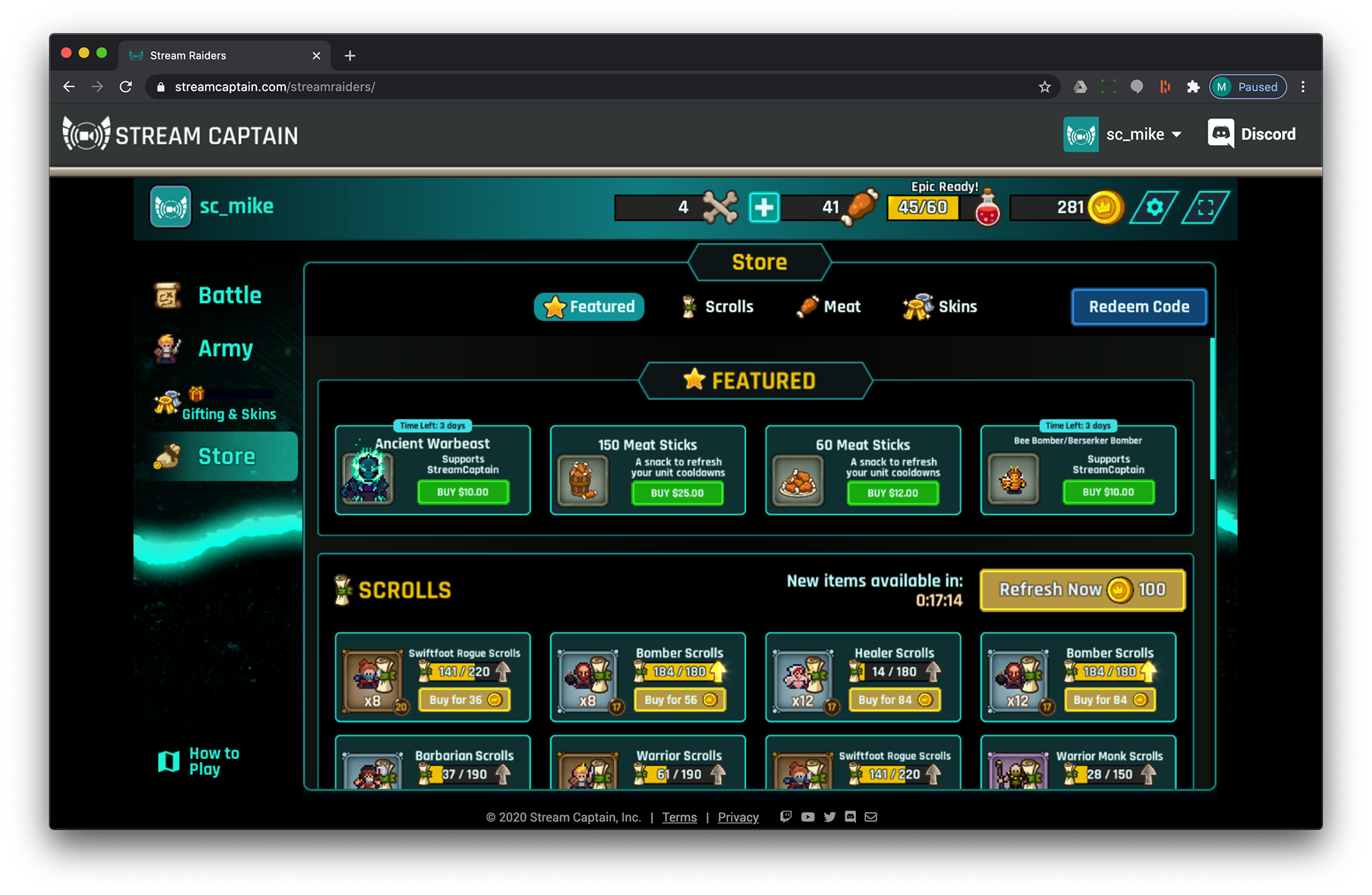
Task: Buy Bomber Scrolls for 56
Action: 680,700
